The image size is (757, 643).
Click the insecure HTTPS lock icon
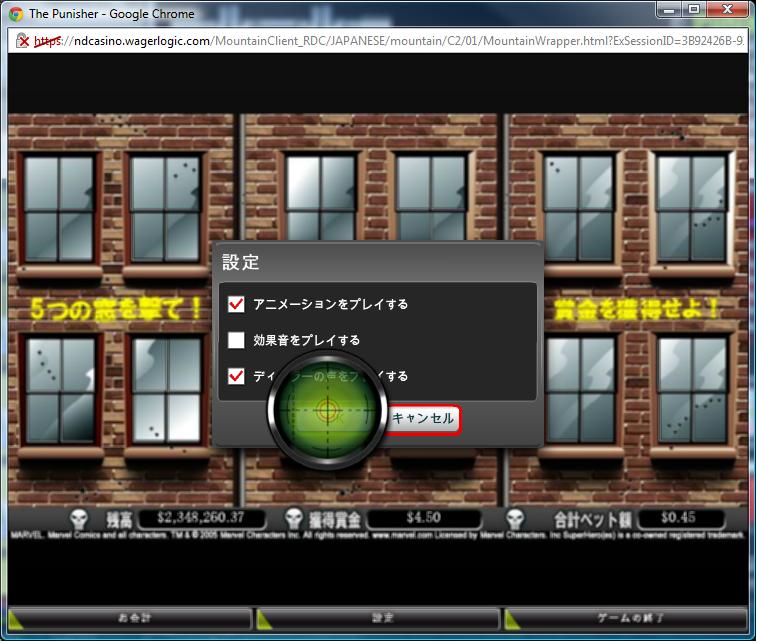click(22, 41)
